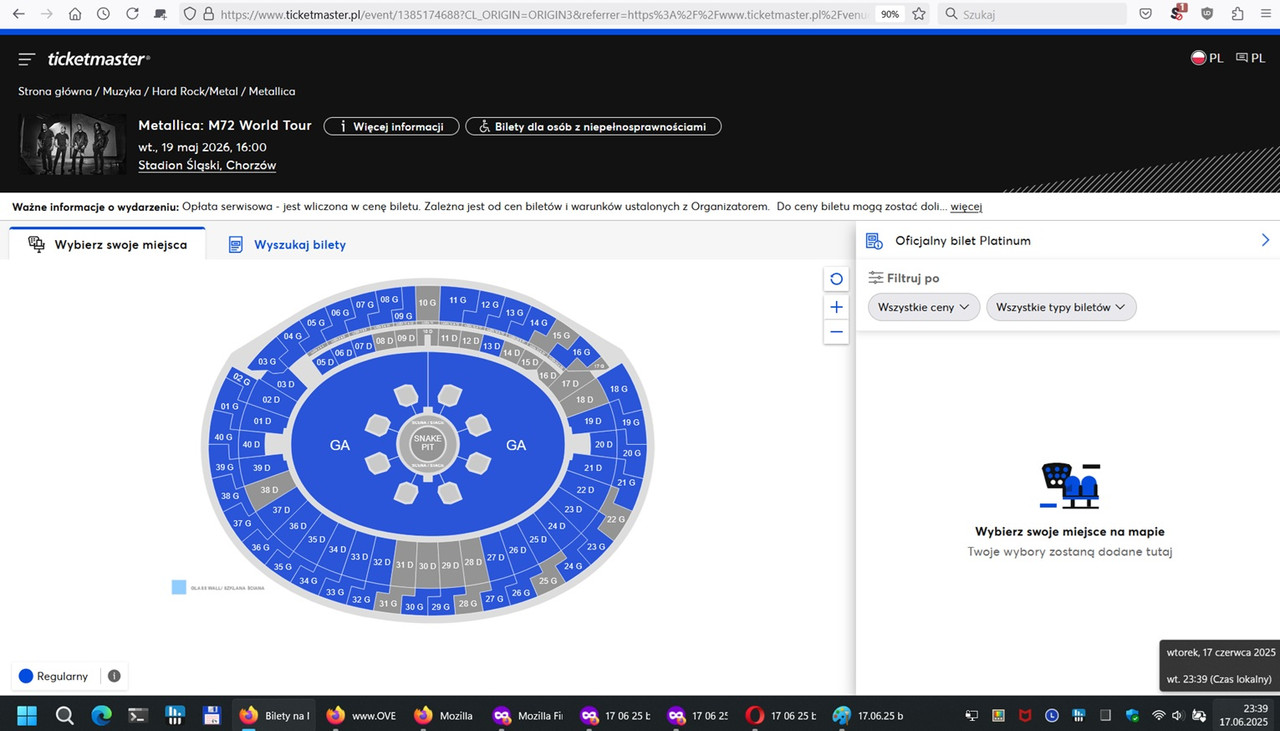Screen dimensions: 1280x731
Task: Reload the Ticketmaster page
Action: pyautogui.click(x=132, y=14)
